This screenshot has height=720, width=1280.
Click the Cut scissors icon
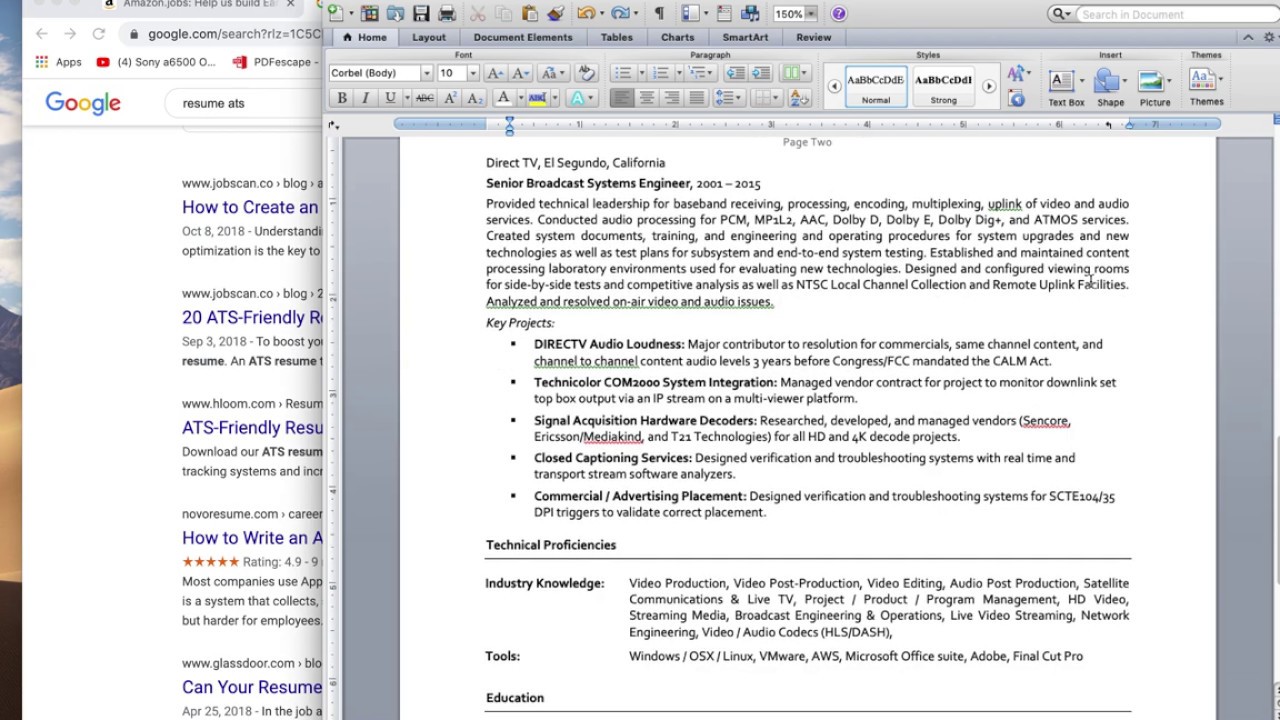tap(478, 14)
